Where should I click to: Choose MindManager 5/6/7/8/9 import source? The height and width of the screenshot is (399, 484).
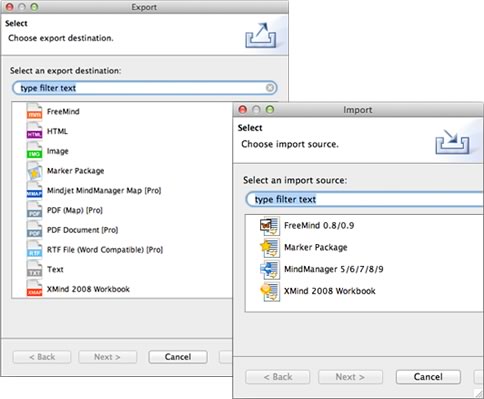[334, 269]
